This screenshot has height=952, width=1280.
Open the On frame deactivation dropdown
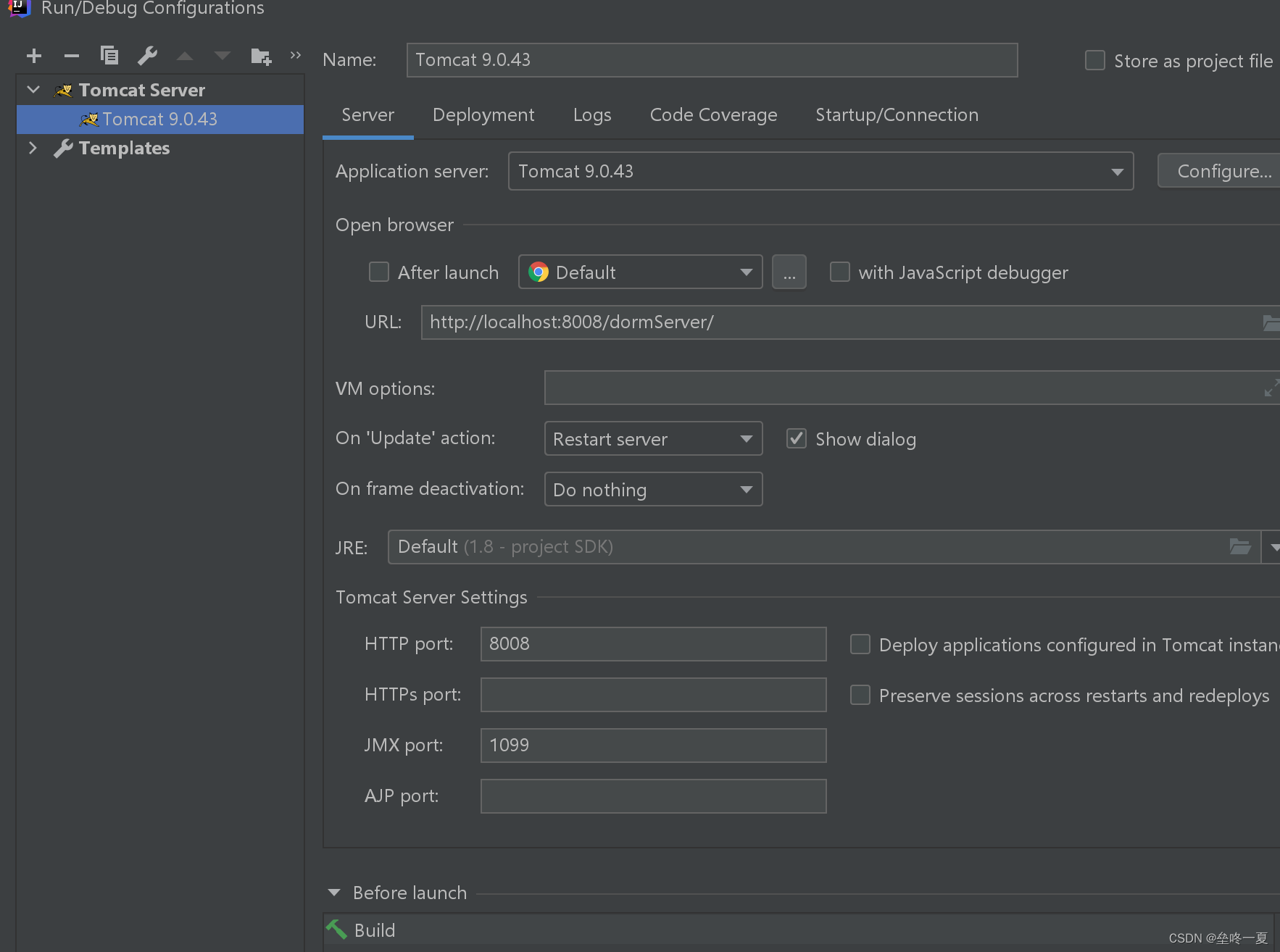(x=746, y=489)
